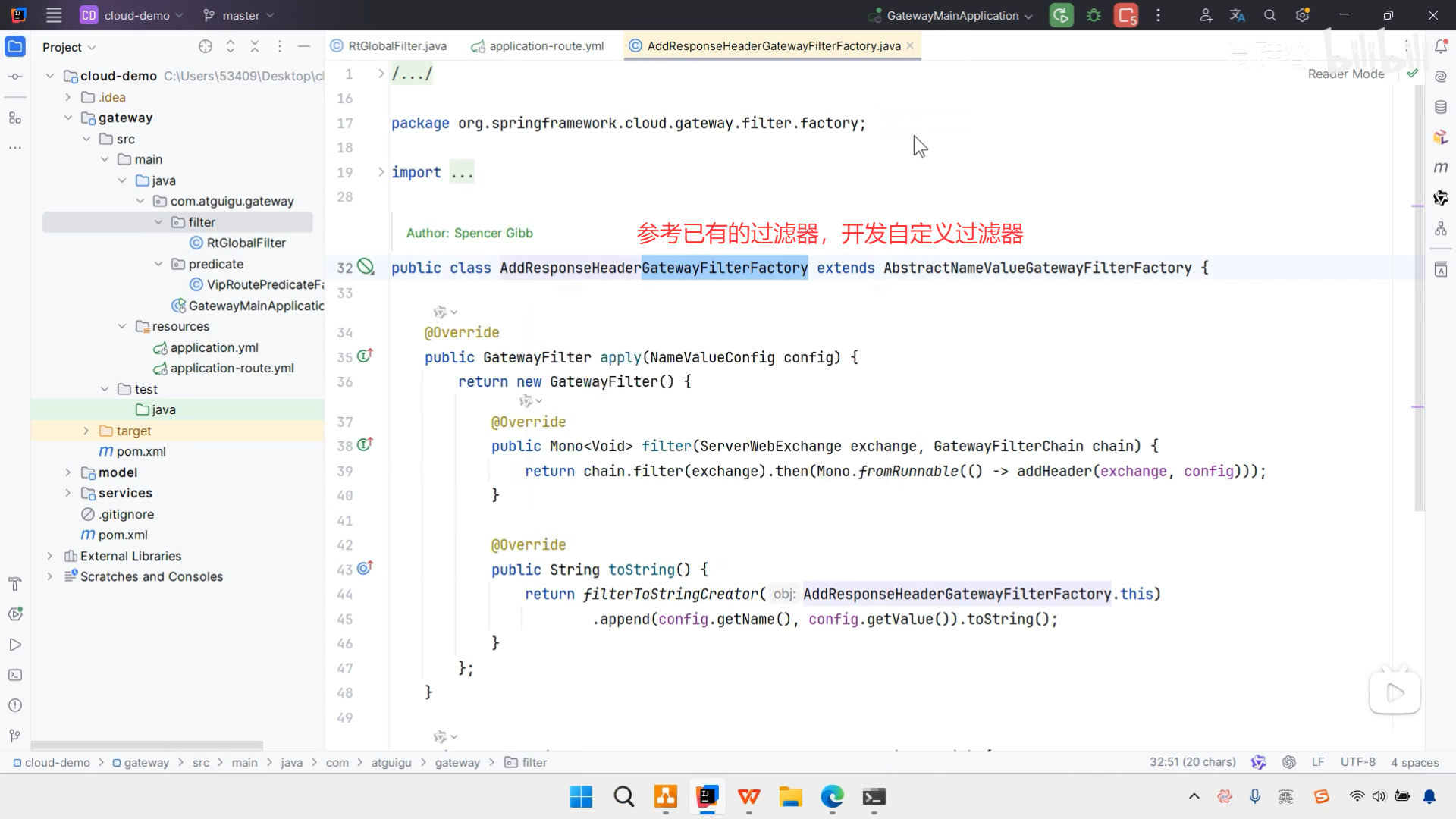Open the Maven tool window
This screenshot has height=819, width=1456.
click(x=1441, y=168)
